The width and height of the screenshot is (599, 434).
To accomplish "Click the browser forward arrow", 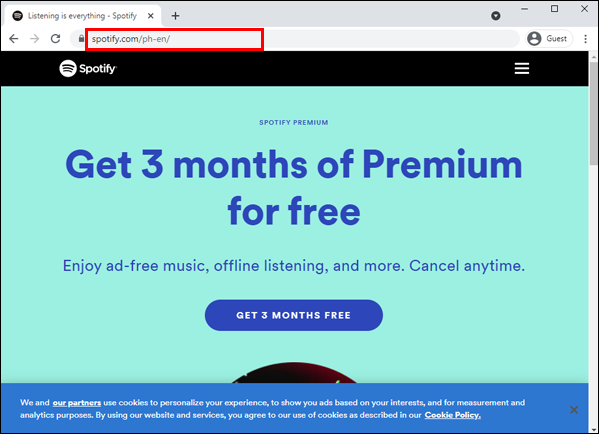I will pos(35,39).
